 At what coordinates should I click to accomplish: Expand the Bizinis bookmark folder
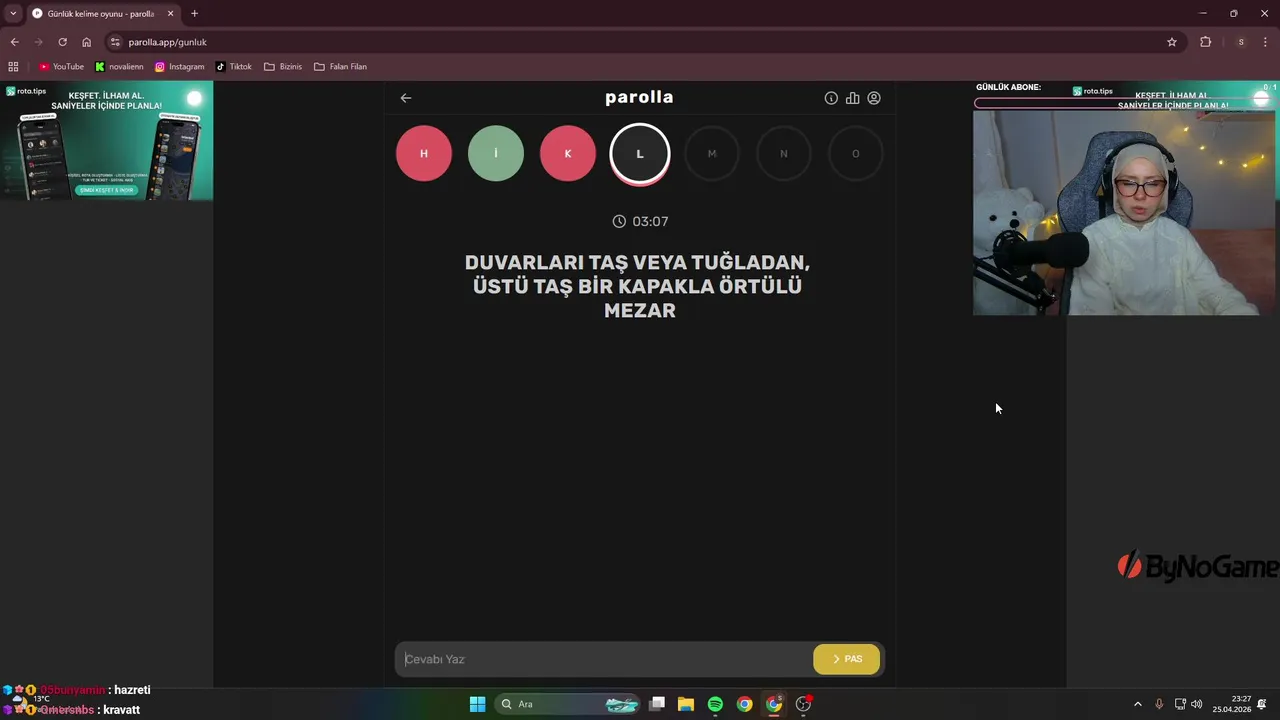tap(283, 67)
